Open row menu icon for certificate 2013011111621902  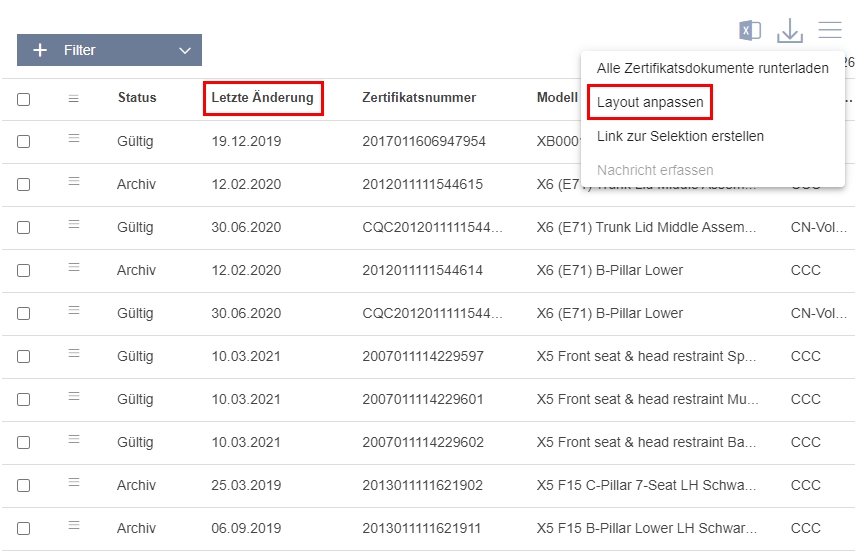point(74,482)
